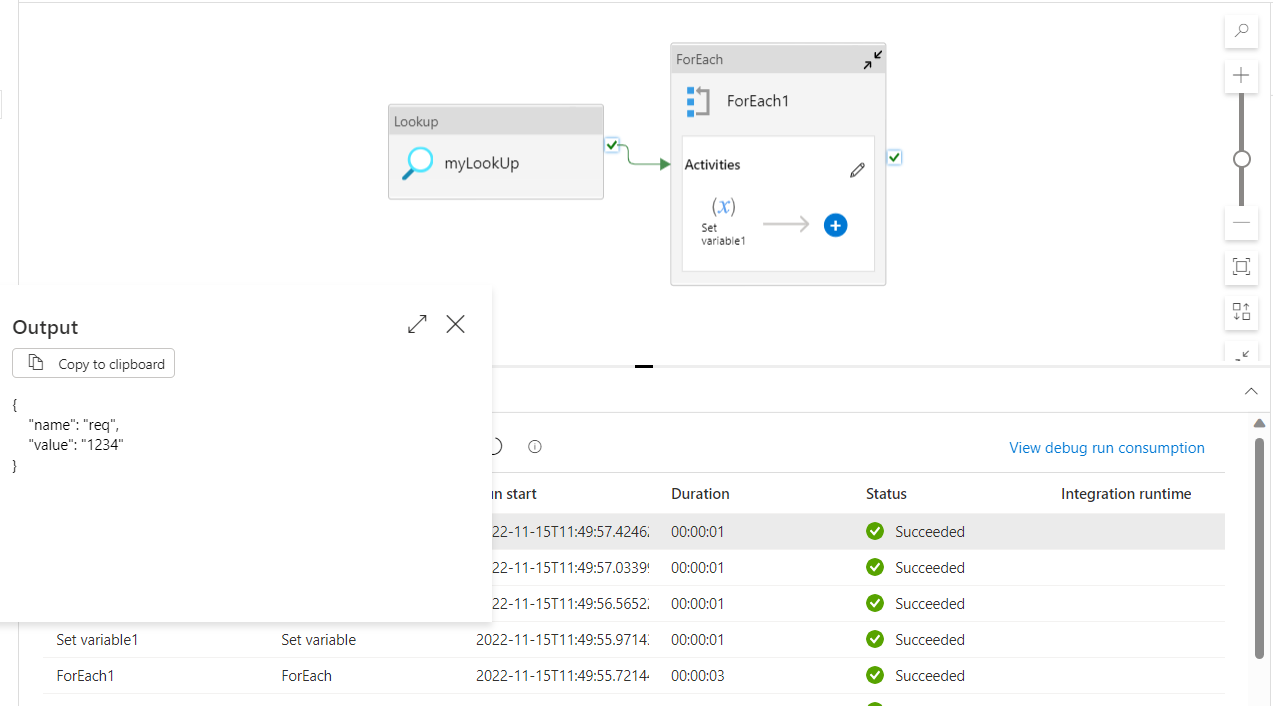
Task: Click the pane resize handle bar
Action: pyautogui.click(x=644, y=367)
